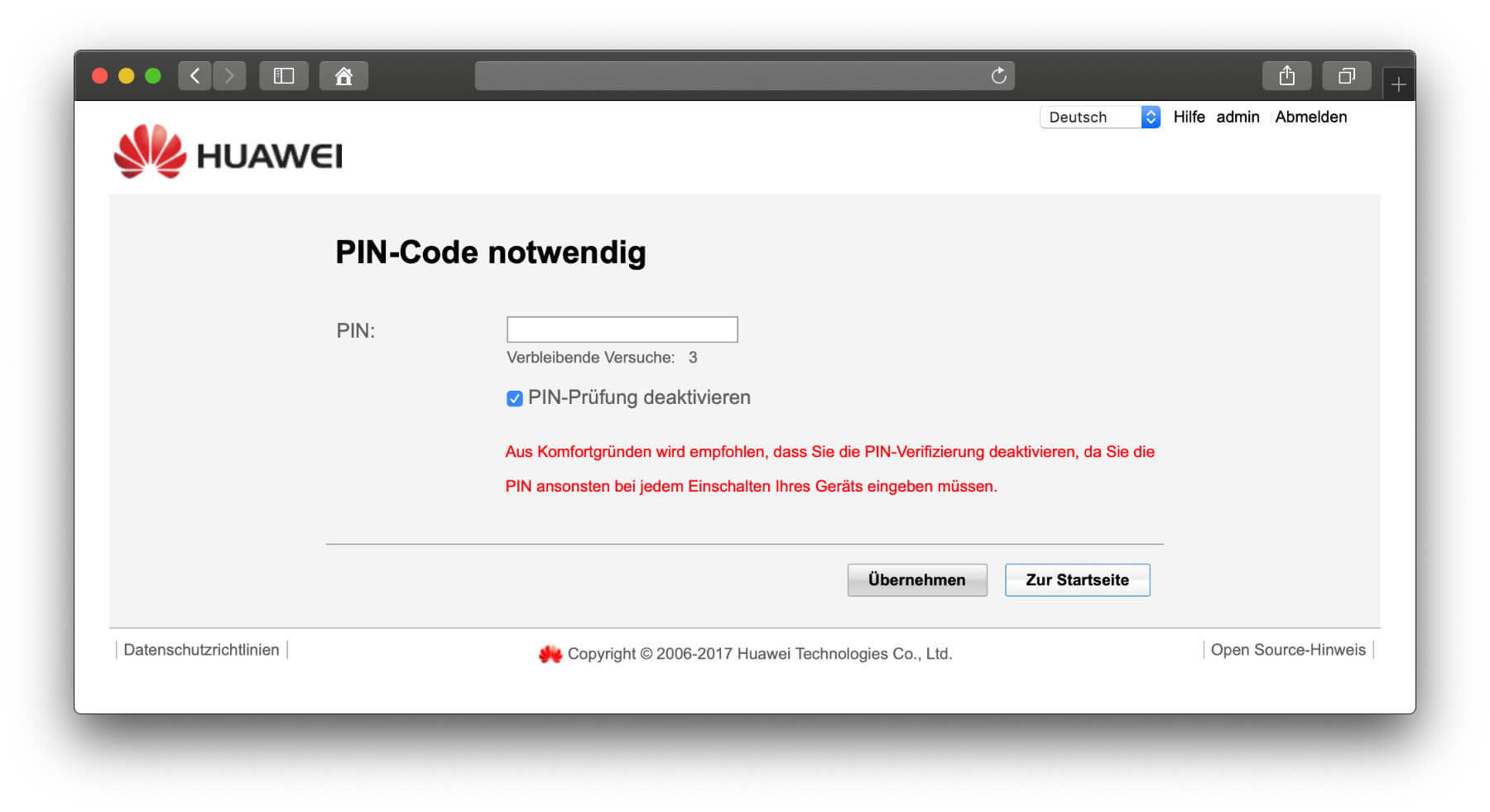Click the PIN-Code notwendig heading

[x=491, y=252]
